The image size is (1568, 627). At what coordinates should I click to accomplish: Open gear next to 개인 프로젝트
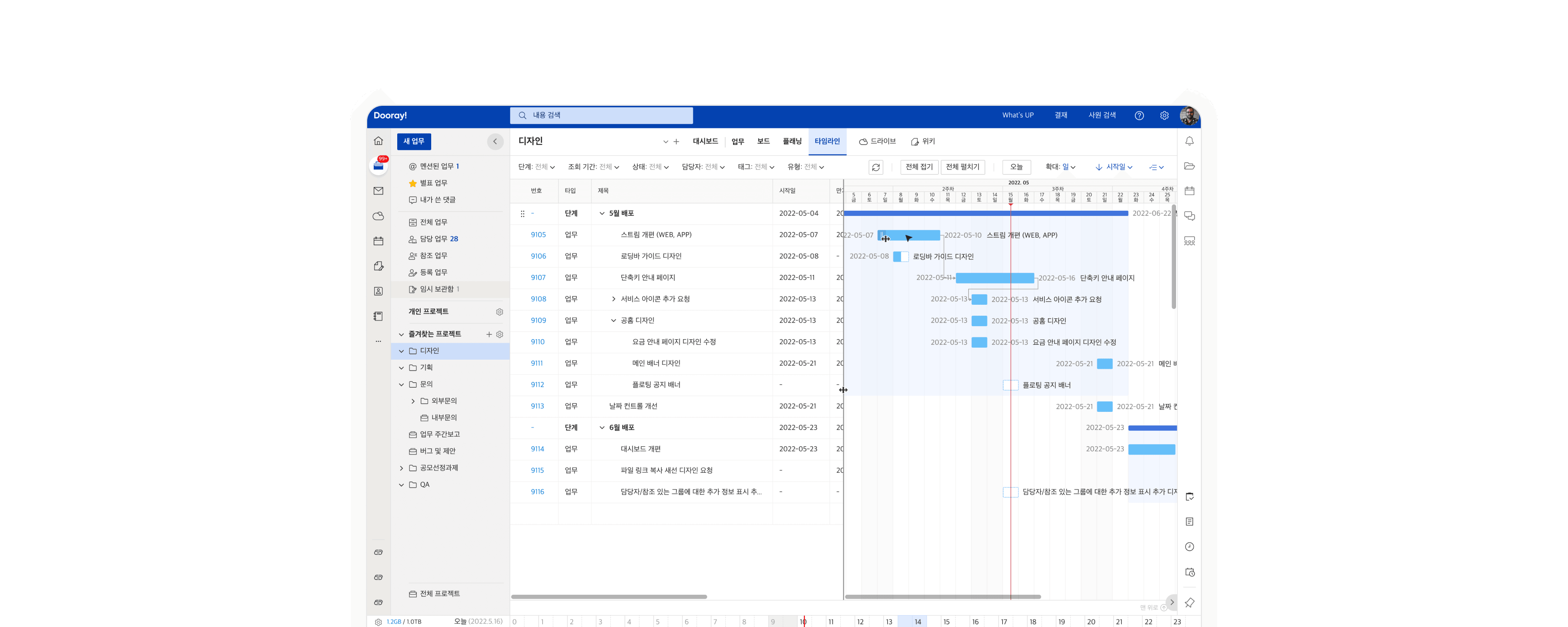pos(499,312)
